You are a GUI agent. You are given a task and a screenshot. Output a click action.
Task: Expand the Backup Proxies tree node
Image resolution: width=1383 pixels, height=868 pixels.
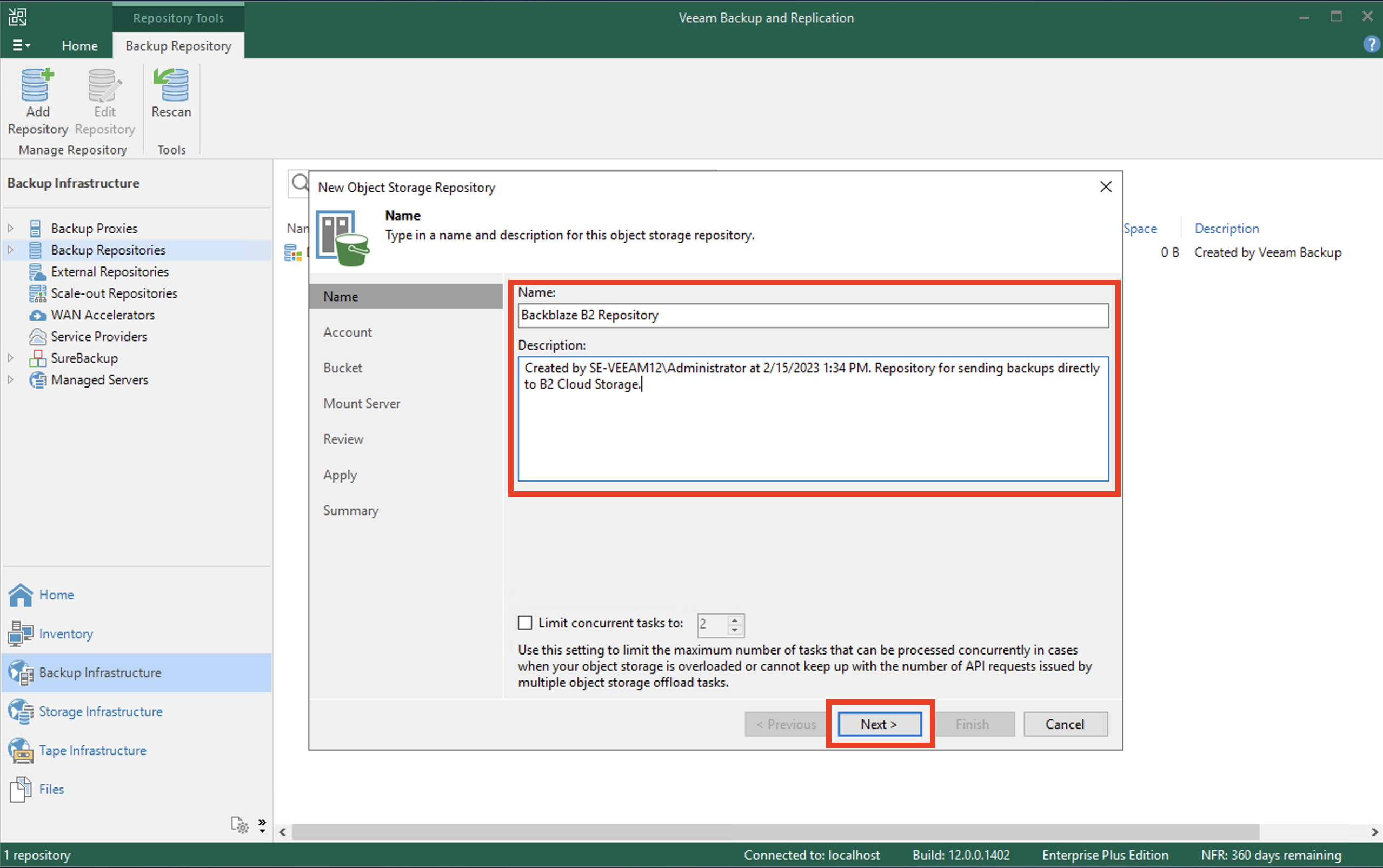coord(10,229)
